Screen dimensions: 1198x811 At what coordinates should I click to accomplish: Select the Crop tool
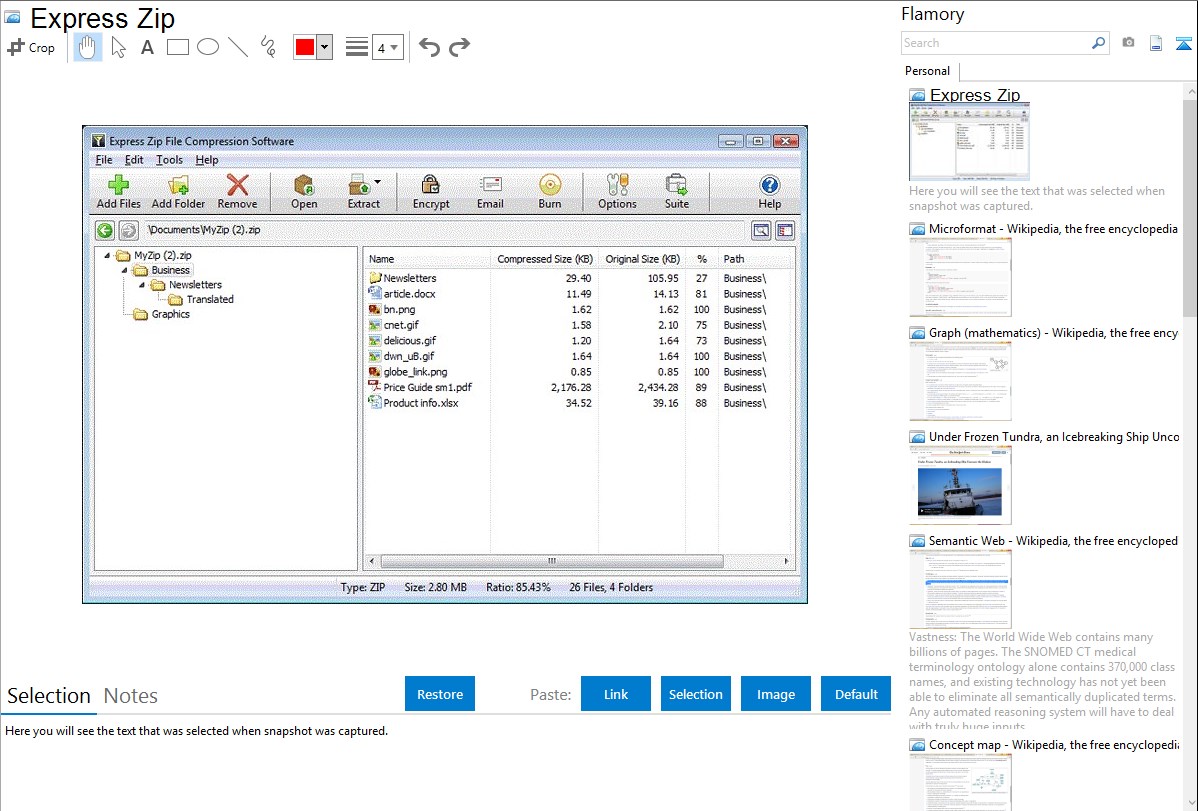click(31, 47)
